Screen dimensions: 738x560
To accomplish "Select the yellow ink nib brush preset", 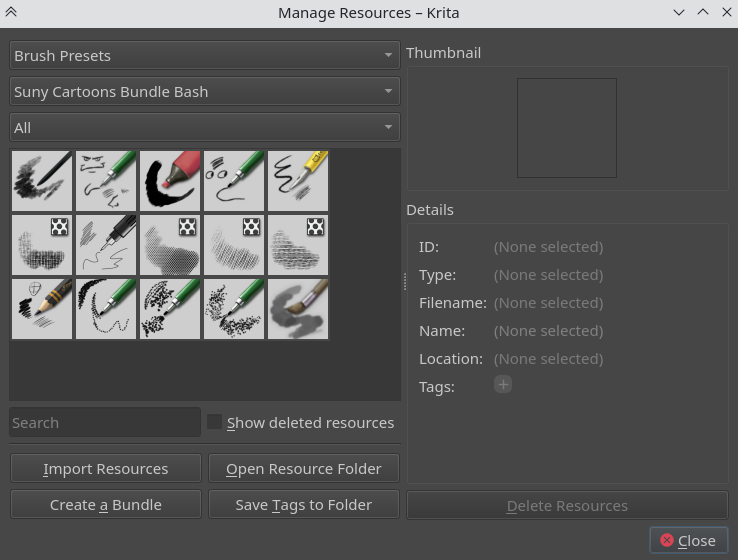I will click(x=298, y=181).
